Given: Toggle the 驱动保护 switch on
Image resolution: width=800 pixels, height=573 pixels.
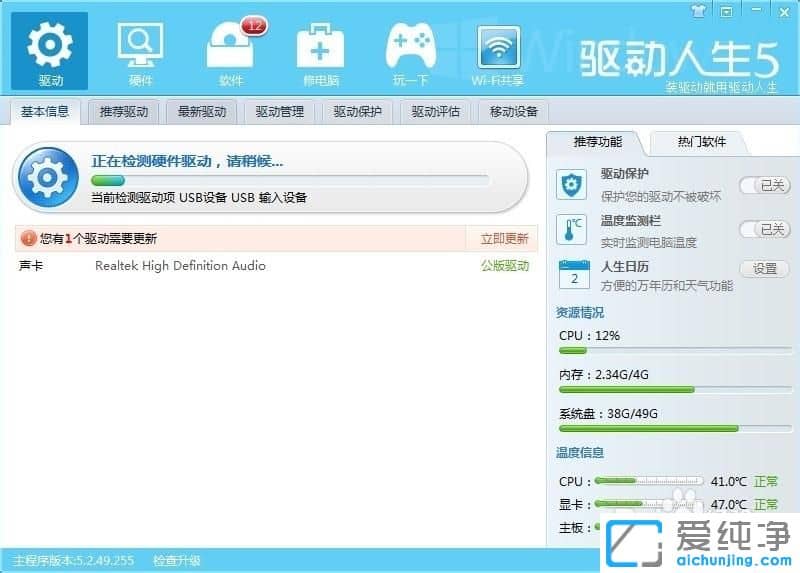Looking at the screenshot, I should pyautogui.click(x=765, y=185).
